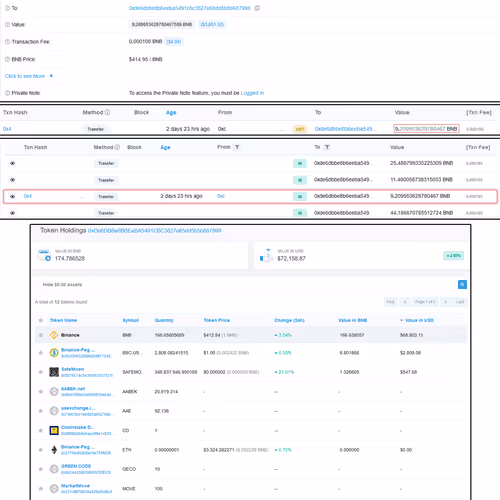The image size is (500, 500).
Task: Click the Page 1 of 1 indicator
Action: tap(425, 302)
